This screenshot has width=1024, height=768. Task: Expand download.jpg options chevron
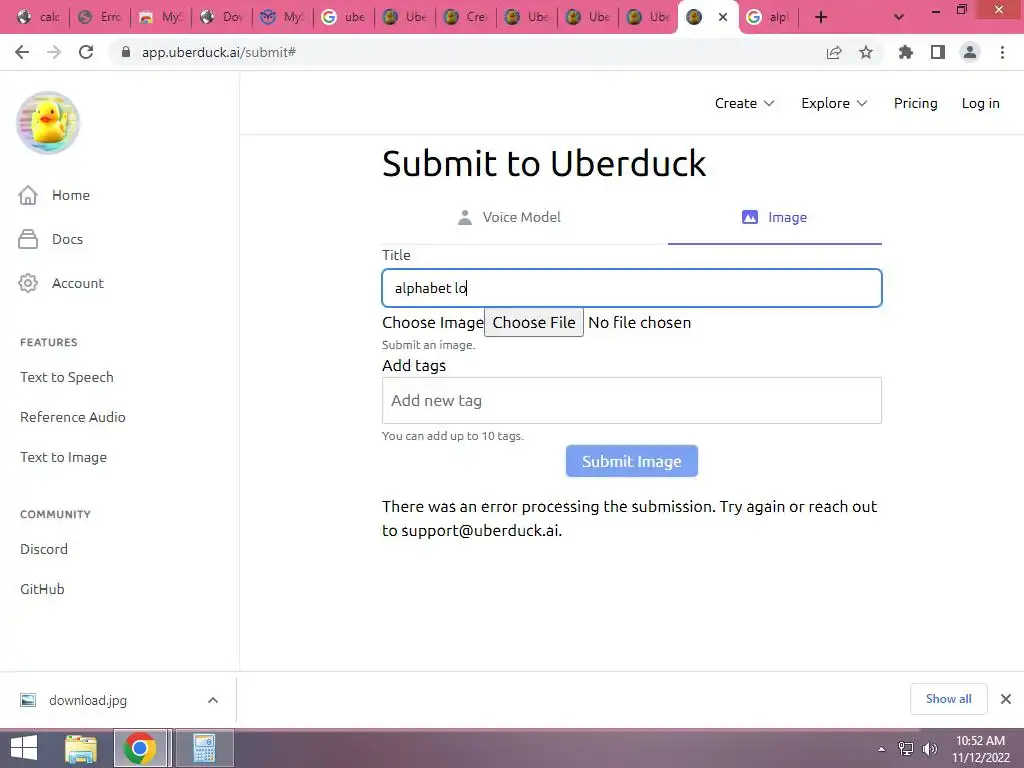213,700
